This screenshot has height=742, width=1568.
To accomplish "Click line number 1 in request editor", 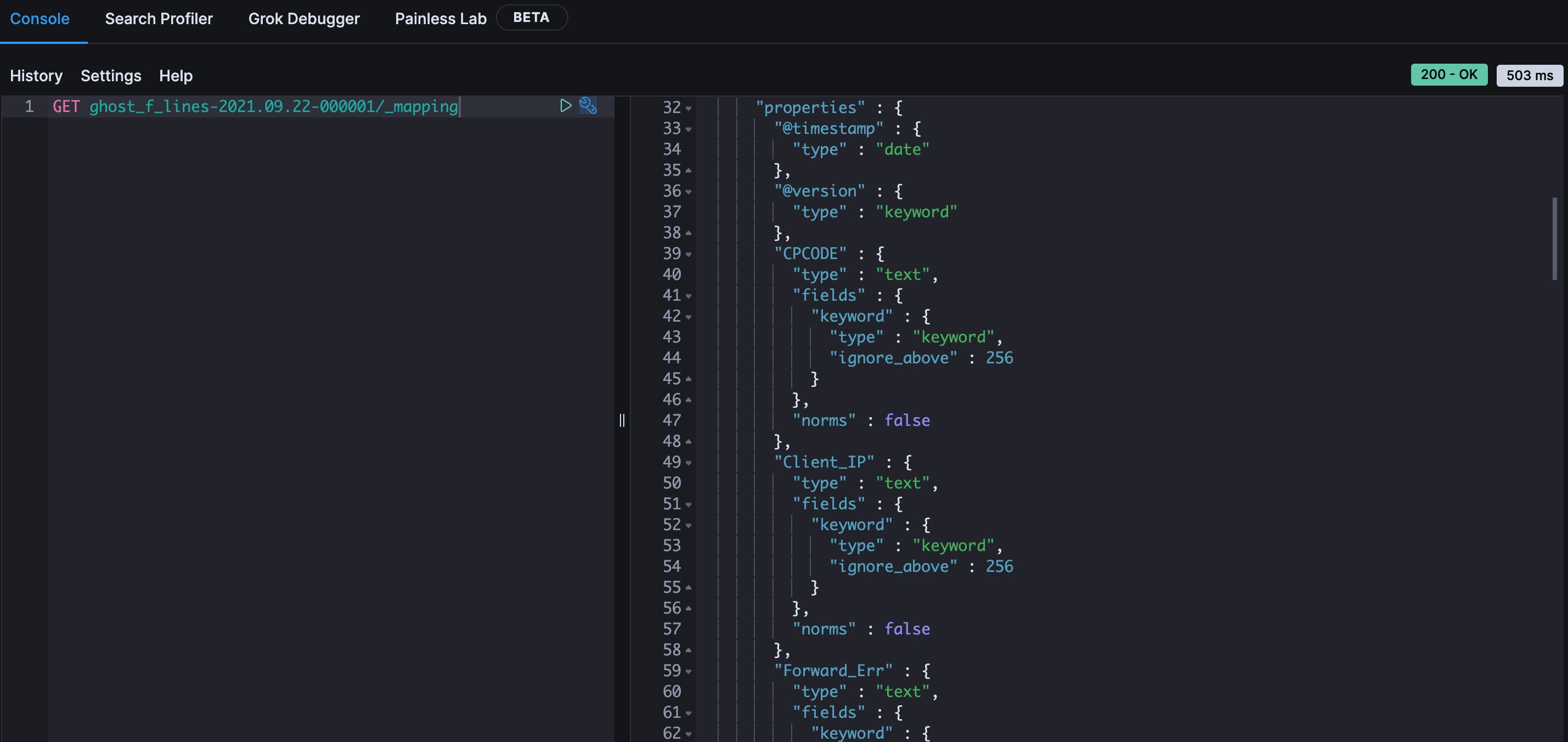I will click(x=29, y=106).
